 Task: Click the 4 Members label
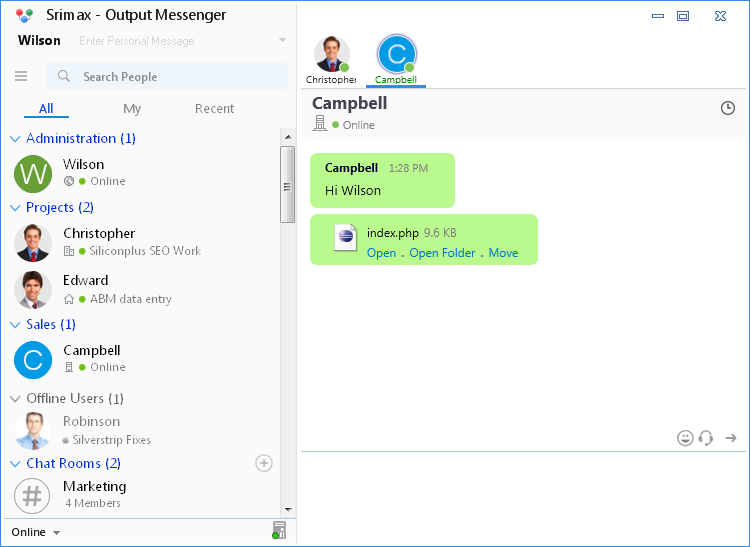(93, 503)
